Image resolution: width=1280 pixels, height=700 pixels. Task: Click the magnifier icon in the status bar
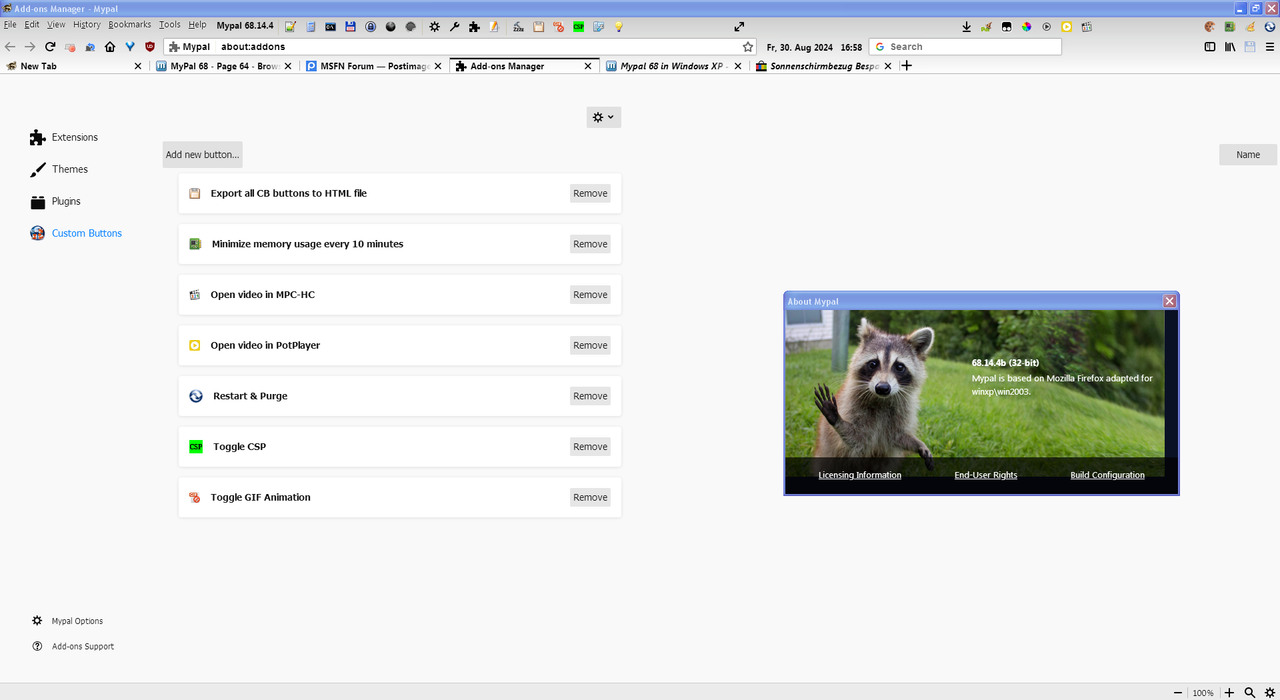pyautogui.click(x=1249, y=692)
